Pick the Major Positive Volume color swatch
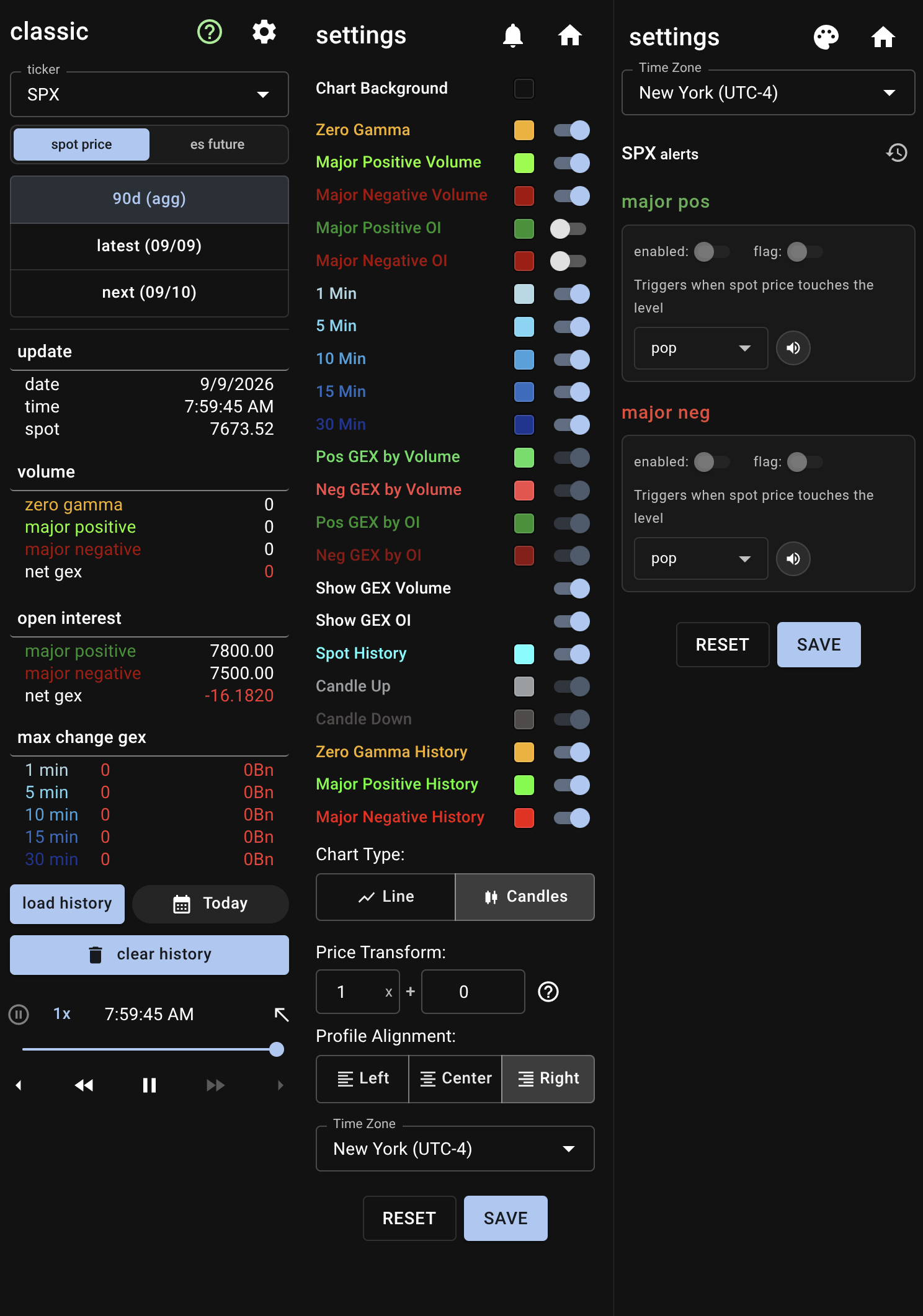The width and height of the screenshot is (923, 1316). pyautogui.click(x=524, y=163)
